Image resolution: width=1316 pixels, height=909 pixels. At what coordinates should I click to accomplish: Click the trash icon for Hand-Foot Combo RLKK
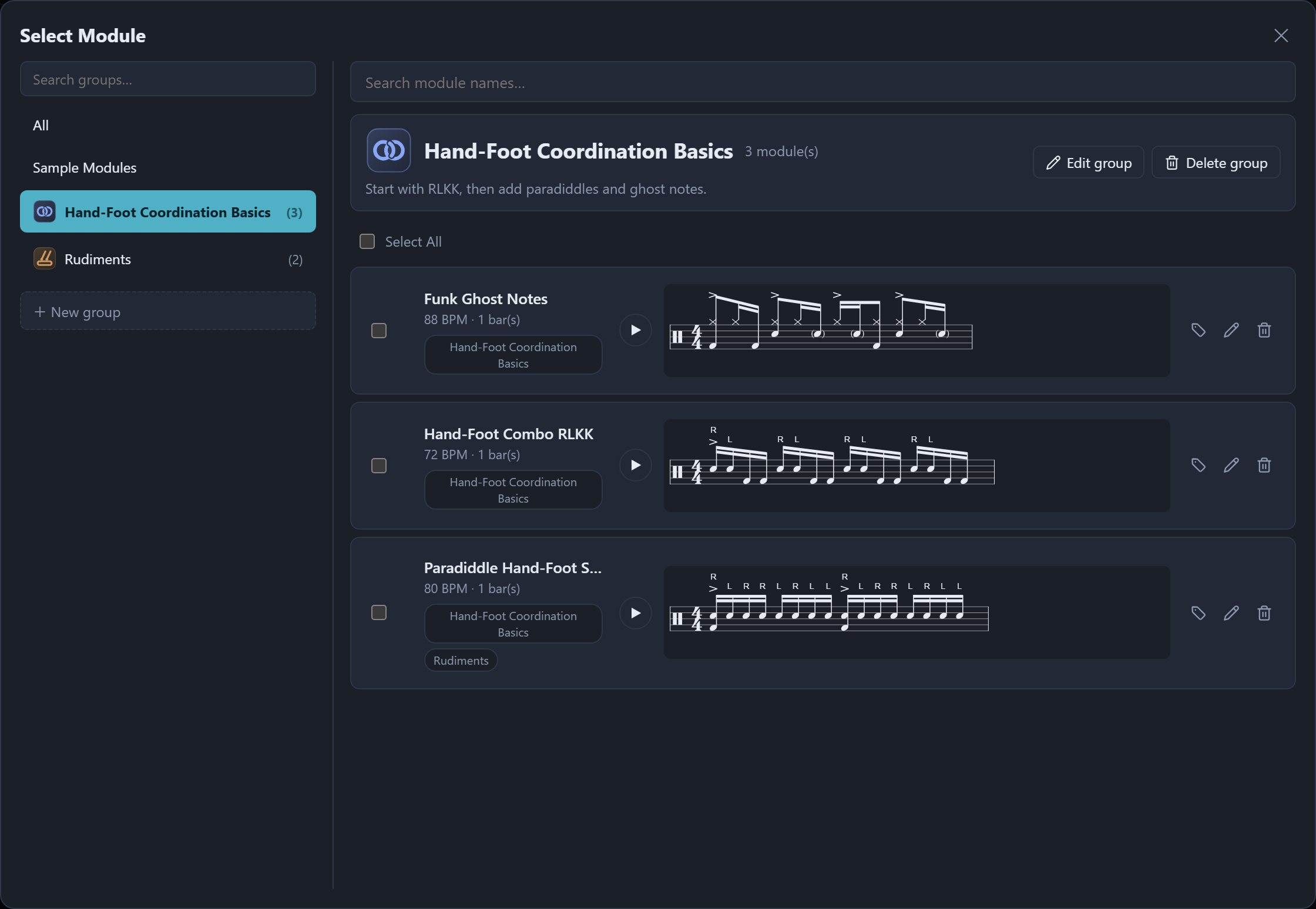[x=1264, y=465]
